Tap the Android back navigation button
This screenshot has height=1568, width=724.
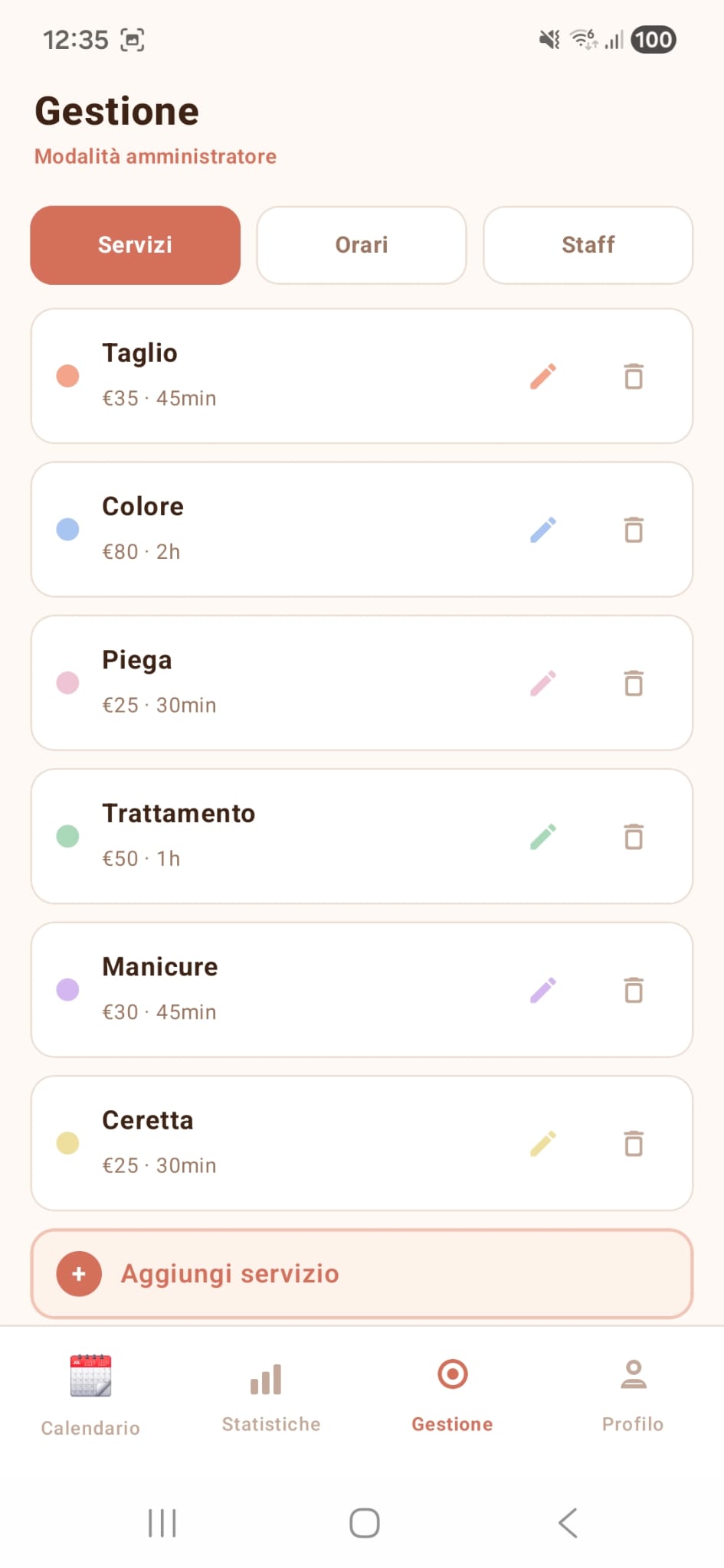(568, 1523)
